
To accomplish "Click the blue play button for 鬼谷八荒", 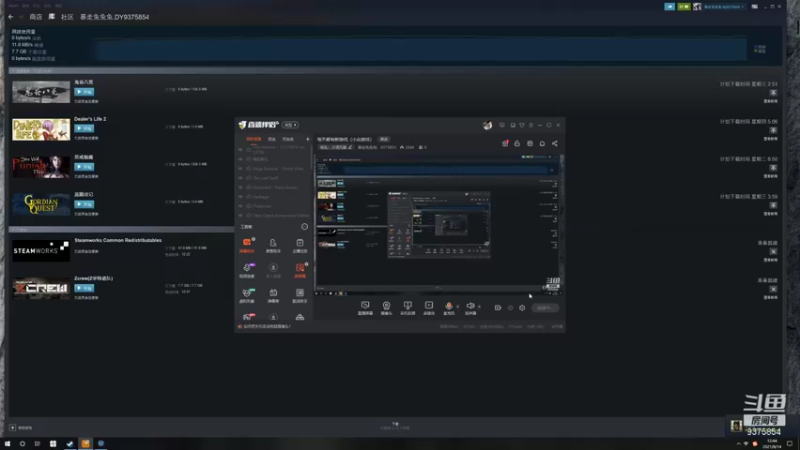I will coord(84,92).
